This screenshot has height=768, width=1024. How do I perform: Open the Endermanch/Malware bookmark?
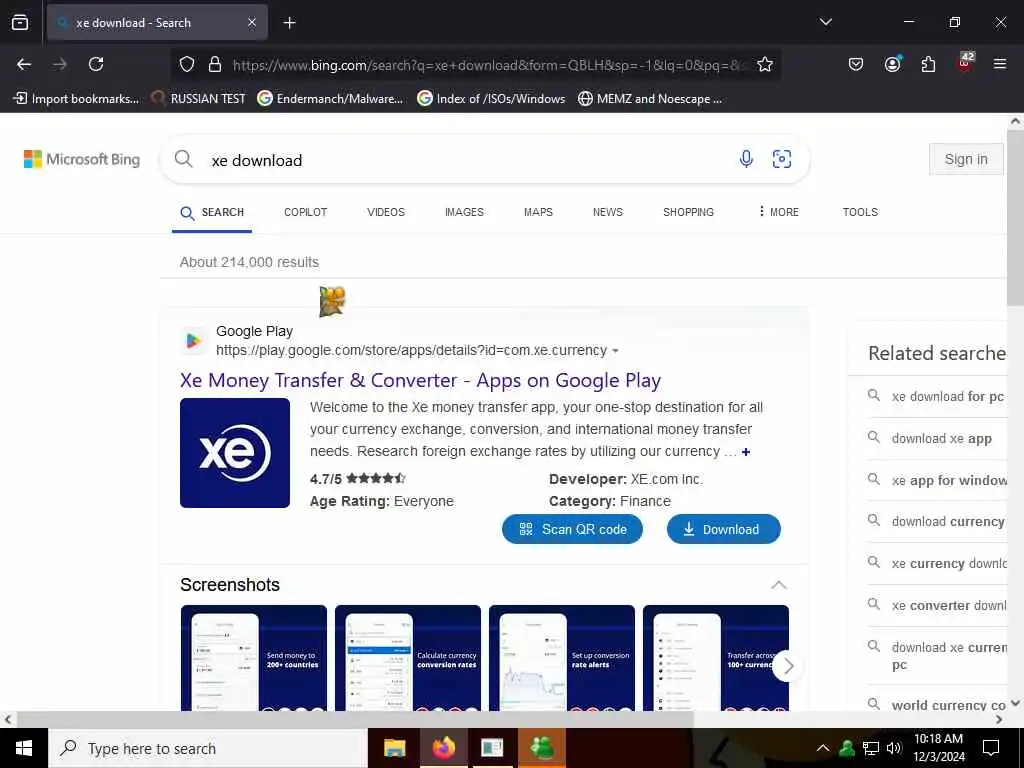(x=330, y=99)
